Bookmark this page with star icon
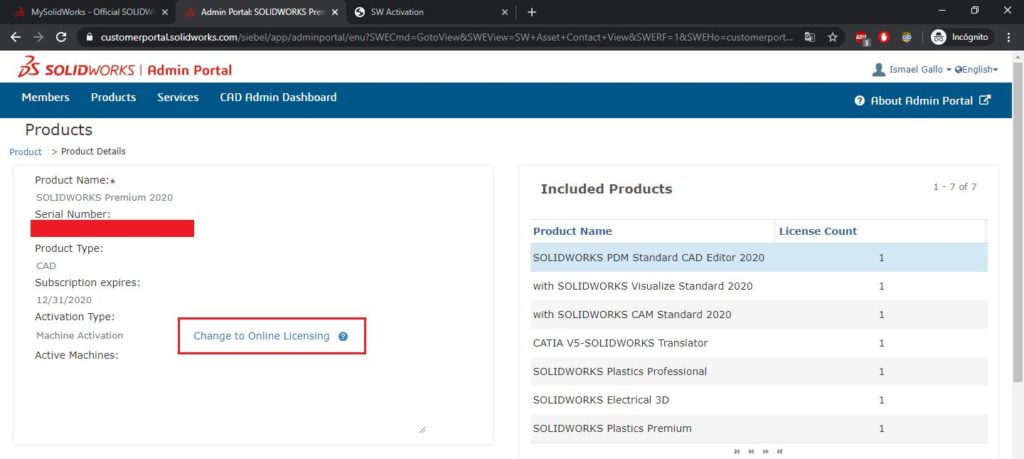The height and width of the screenshot is (459, 1024). coord(833,37)
